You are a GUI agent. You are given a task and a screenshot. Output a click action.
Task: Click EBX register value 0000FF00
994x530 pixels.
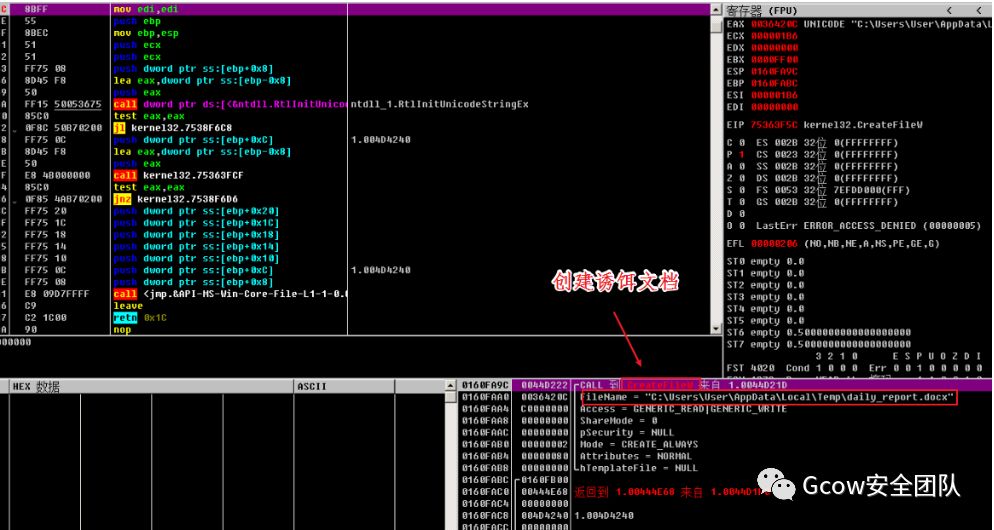coord(775,60)
